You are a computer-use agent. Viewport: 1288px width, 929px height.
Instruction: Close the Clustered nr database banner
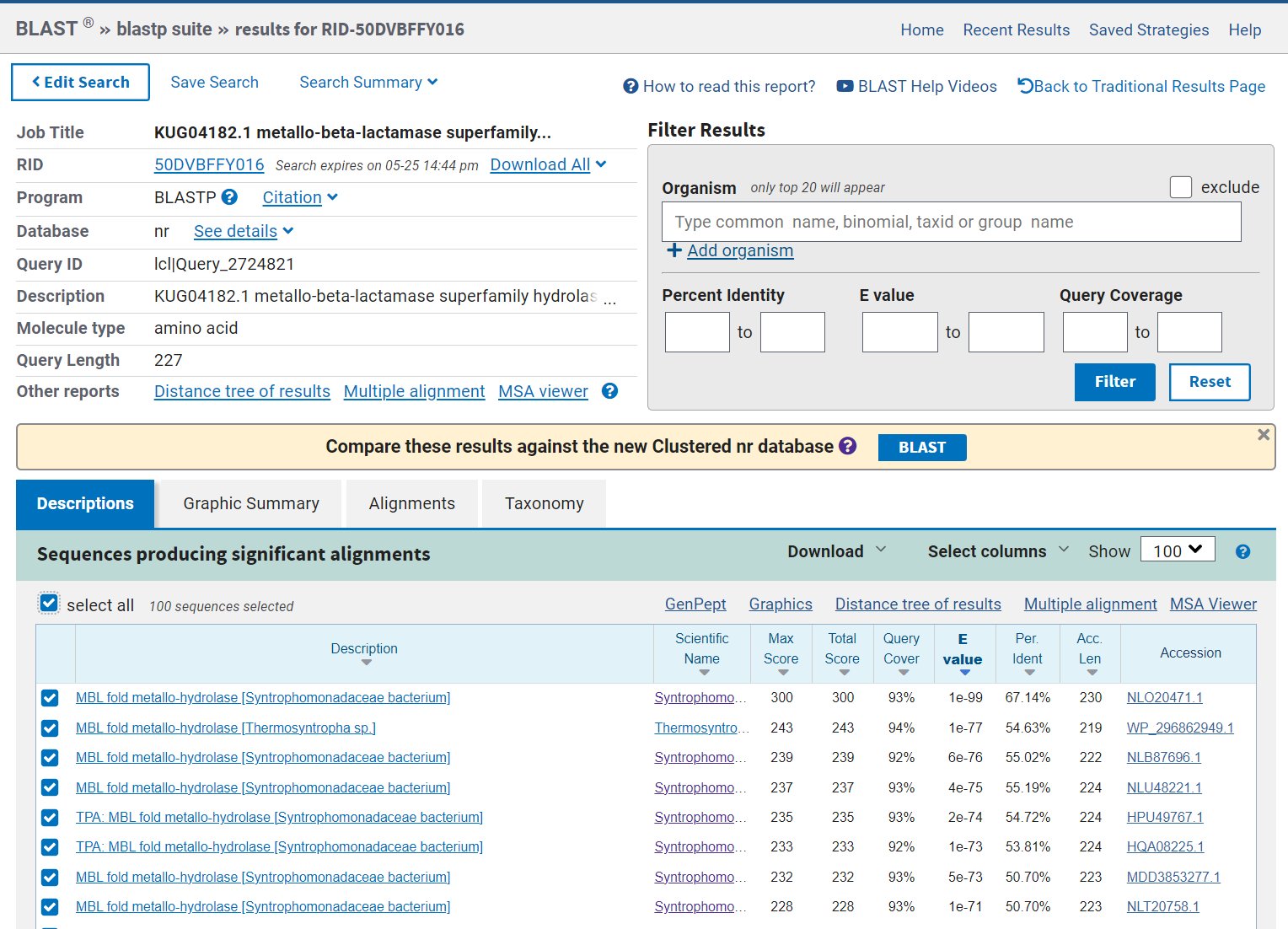point(1264,435)
